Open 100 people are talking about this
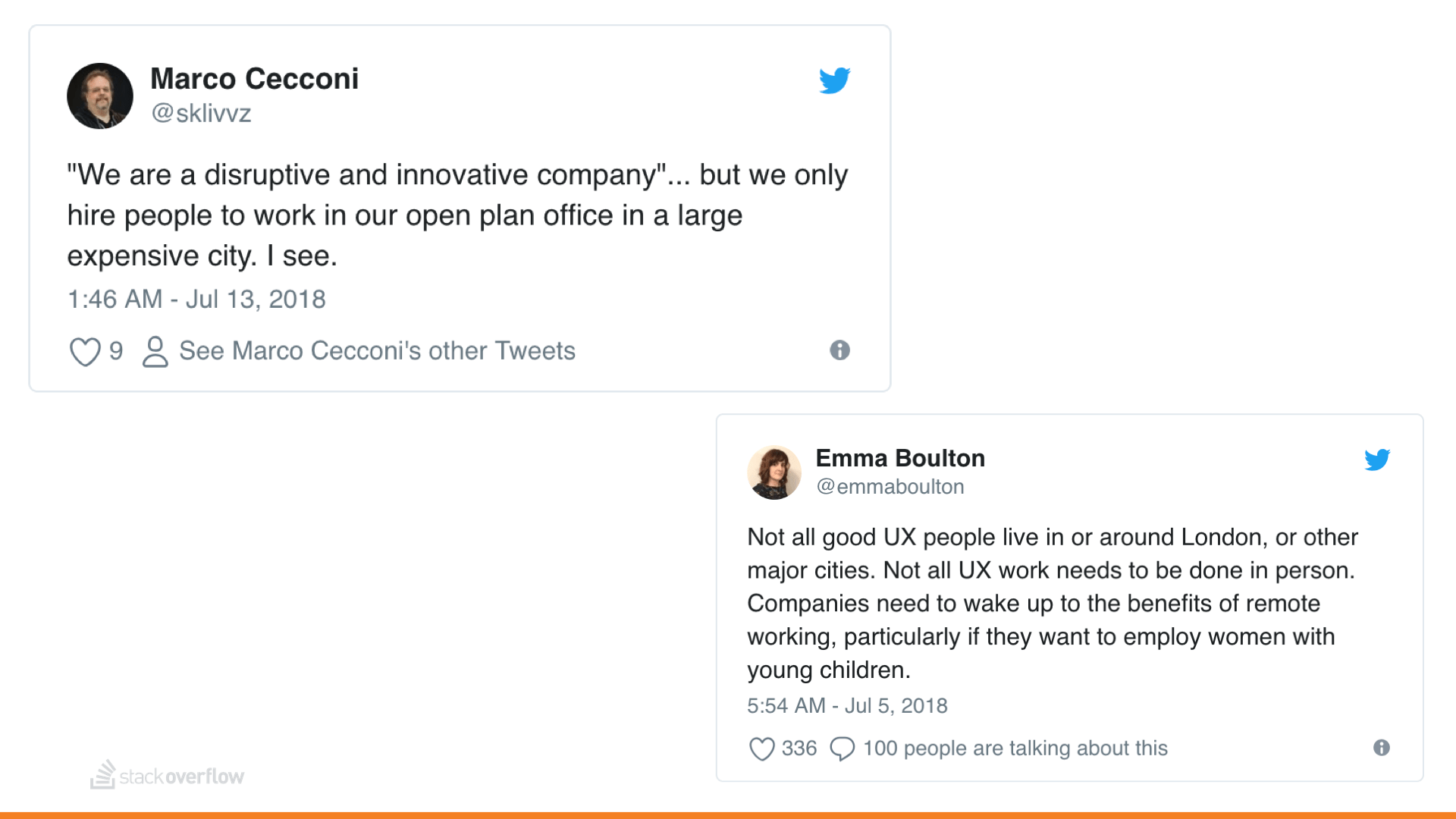This screenshot has width=1456, height=819. (x=1015, y=748)
